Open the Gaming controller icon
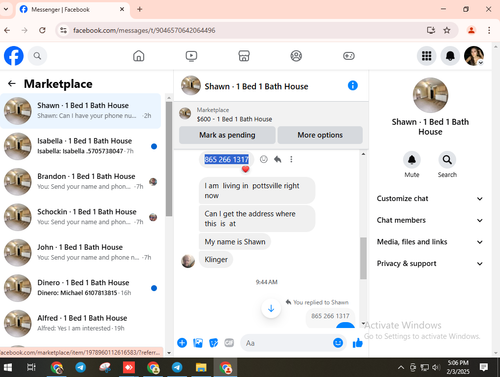The height and width of the screenshot is (377, 500). (349, 56)
